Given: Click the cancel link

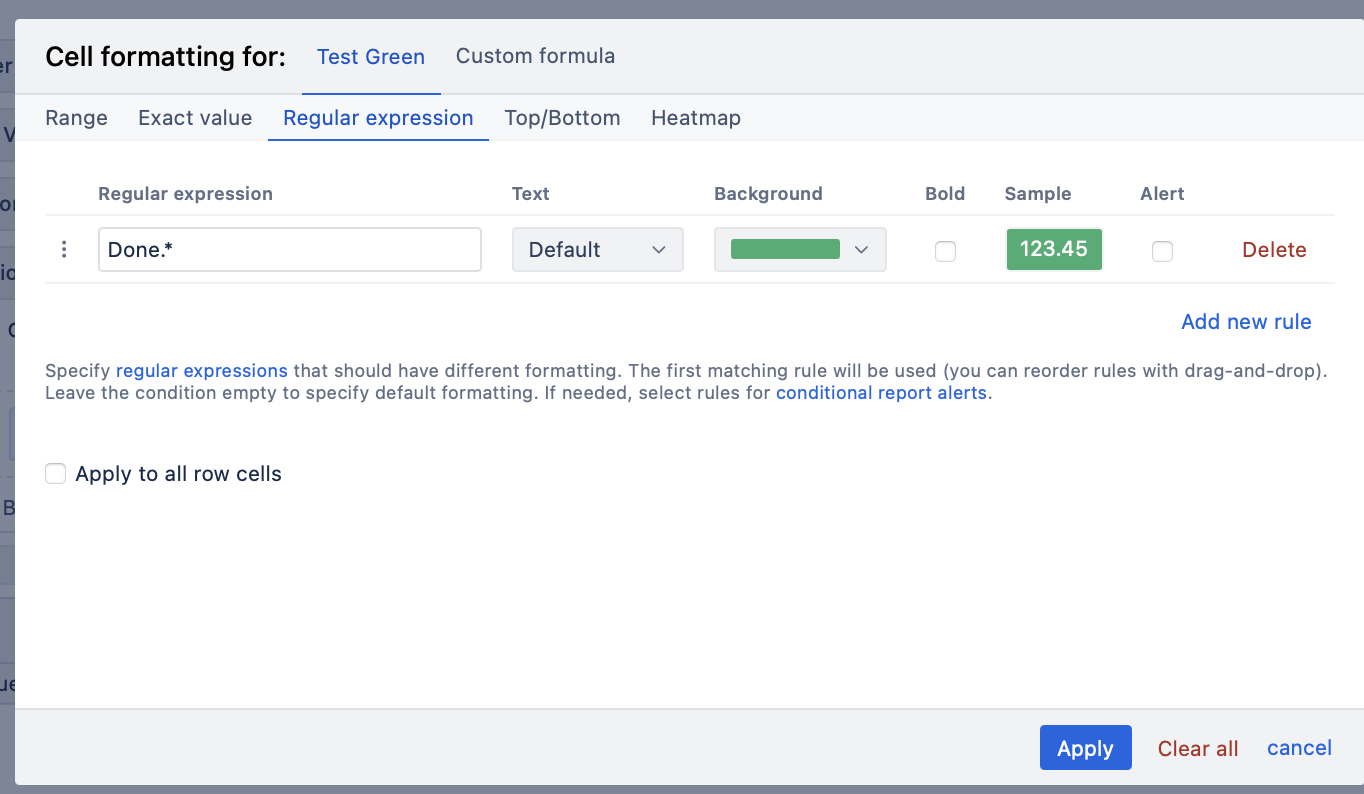Looking at the screenshot, I should click(1299, 748).
